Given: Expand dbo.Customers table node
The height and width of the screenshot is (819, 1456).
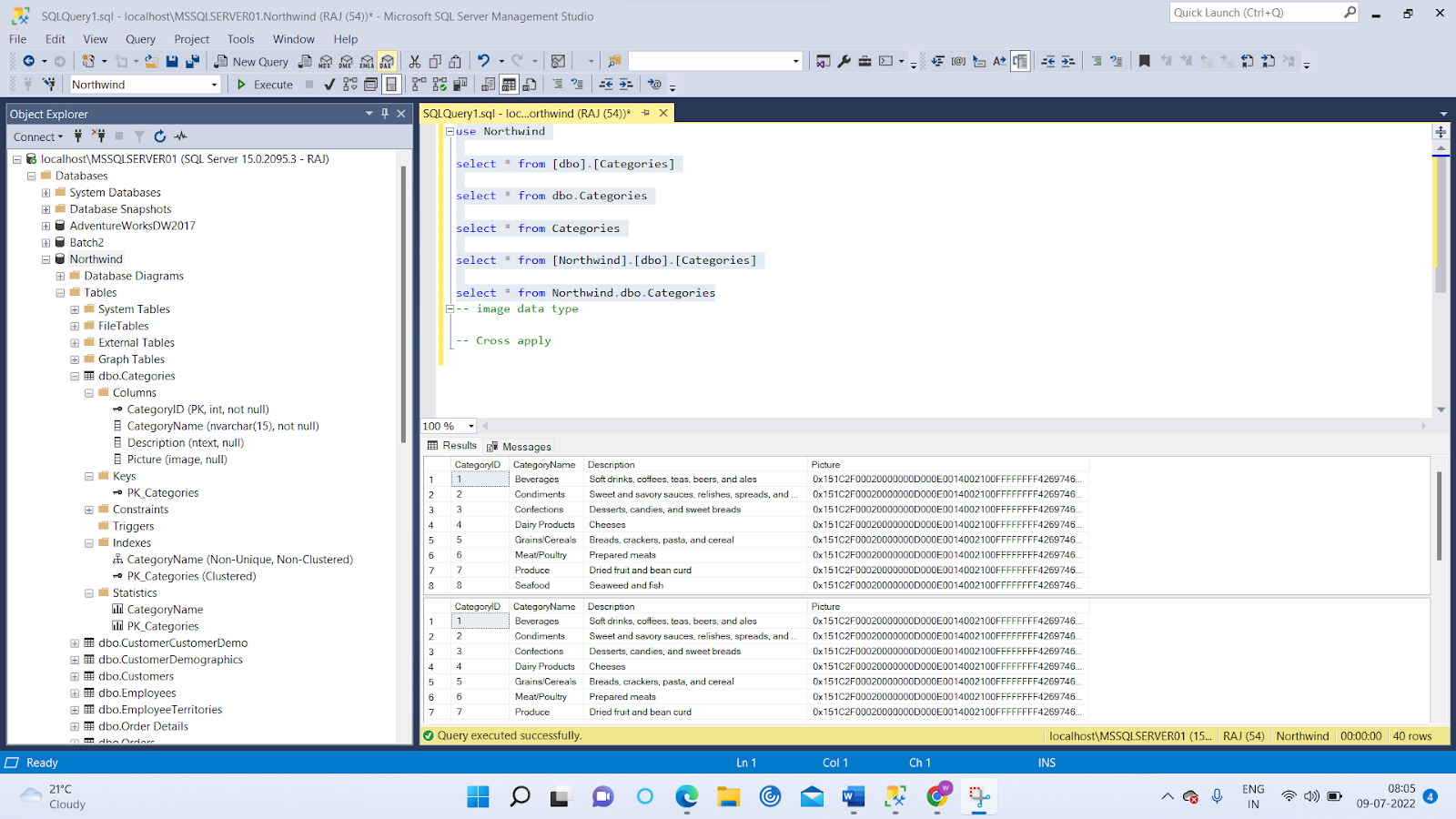Looking at the screenshot, I should pos(75,677).
